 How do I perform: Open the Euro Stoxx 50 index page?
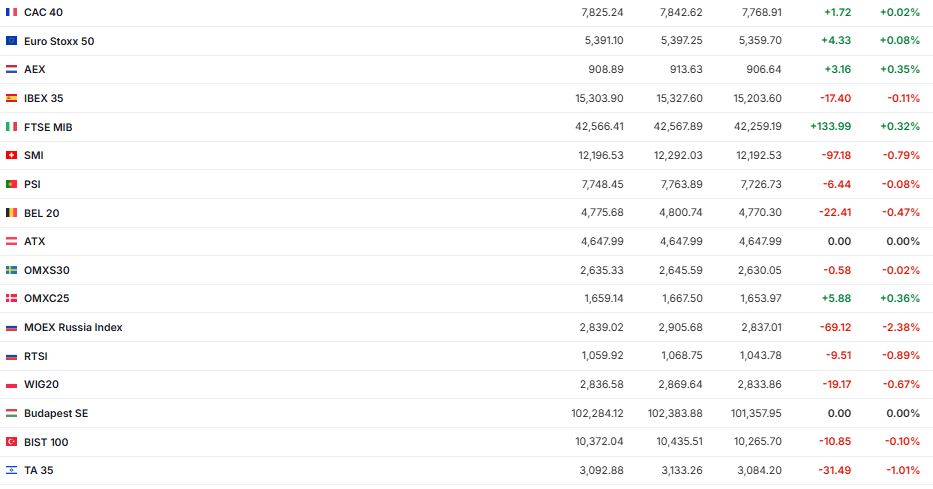(x=59, y=41)
